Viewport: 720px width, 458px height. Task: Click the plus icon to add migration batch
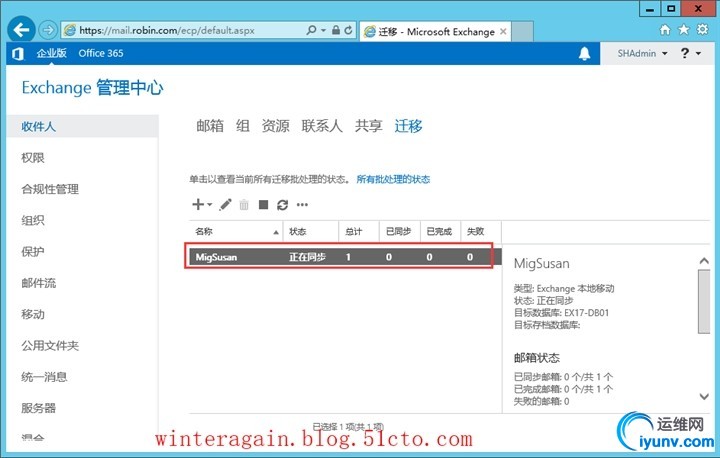click(x=198, y=204)
